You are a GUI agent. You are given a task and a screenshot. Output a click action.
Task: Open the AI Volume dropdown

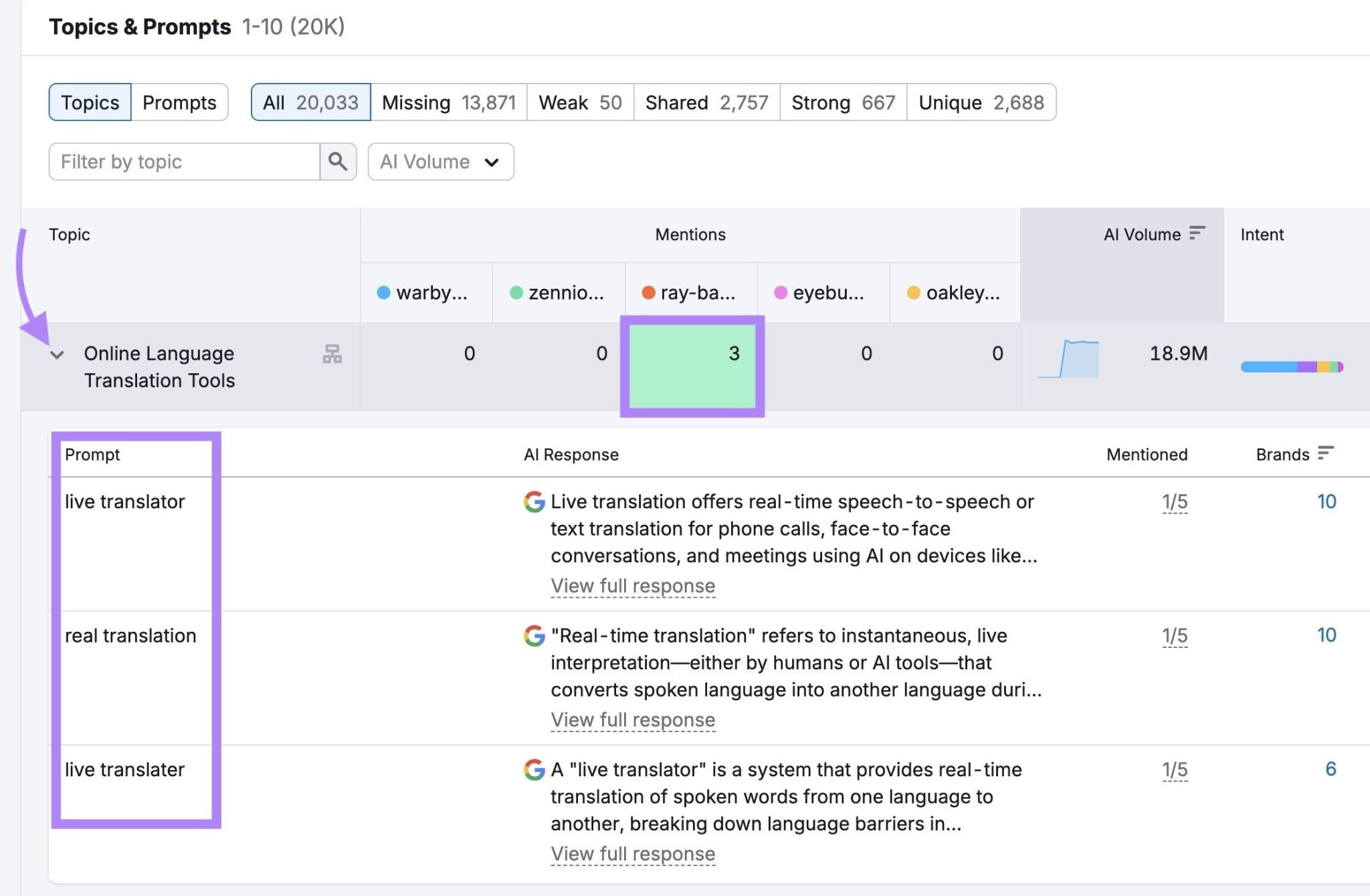click(x=439, y=161)
